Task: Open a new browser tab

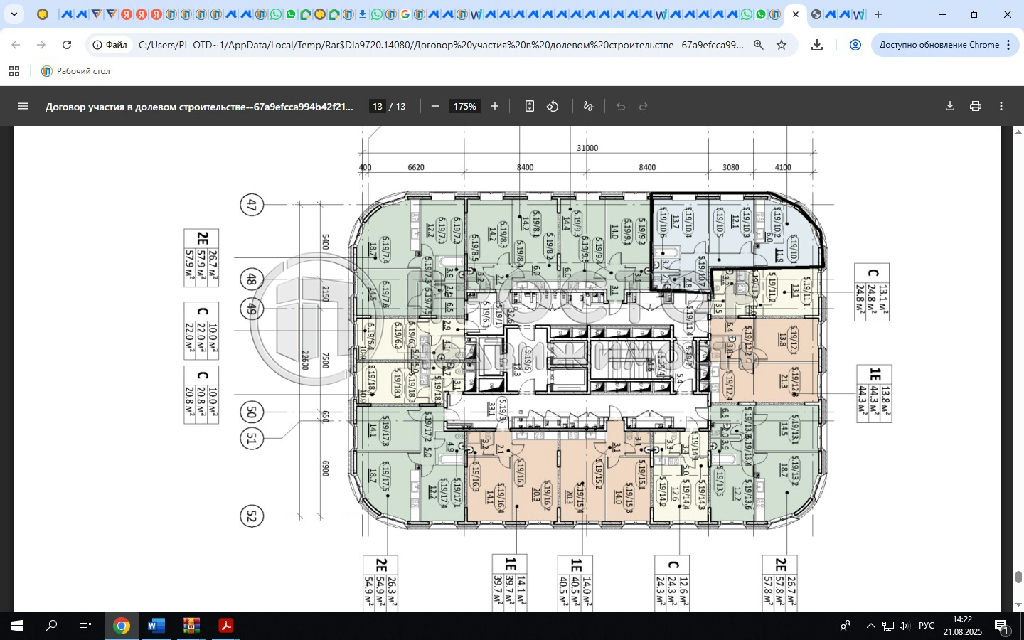Action: (878, 15)
